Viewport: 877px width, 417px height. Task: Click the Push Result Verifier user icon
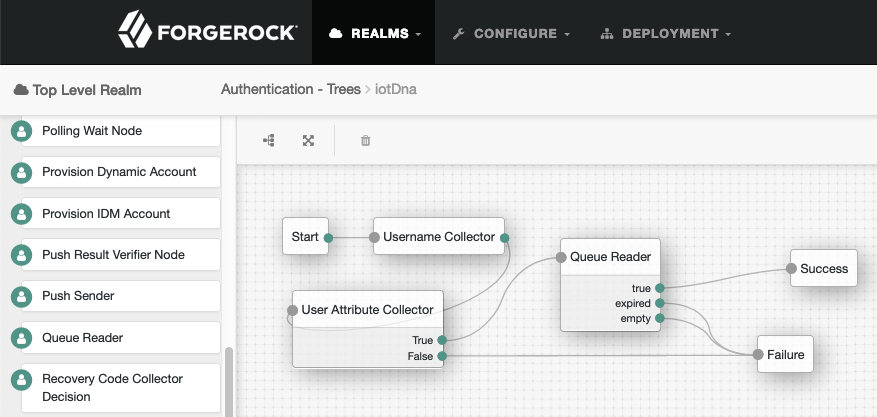[21, 255]
